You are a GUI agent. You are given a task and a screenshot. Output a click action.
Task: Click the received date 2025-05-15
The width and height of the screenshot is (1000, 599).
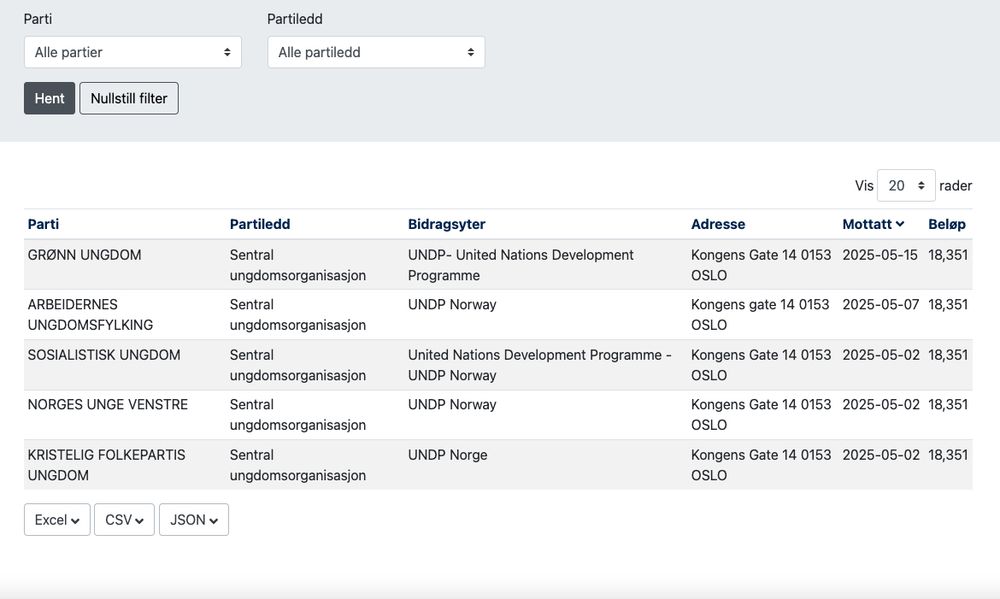[x=880, y=255]
